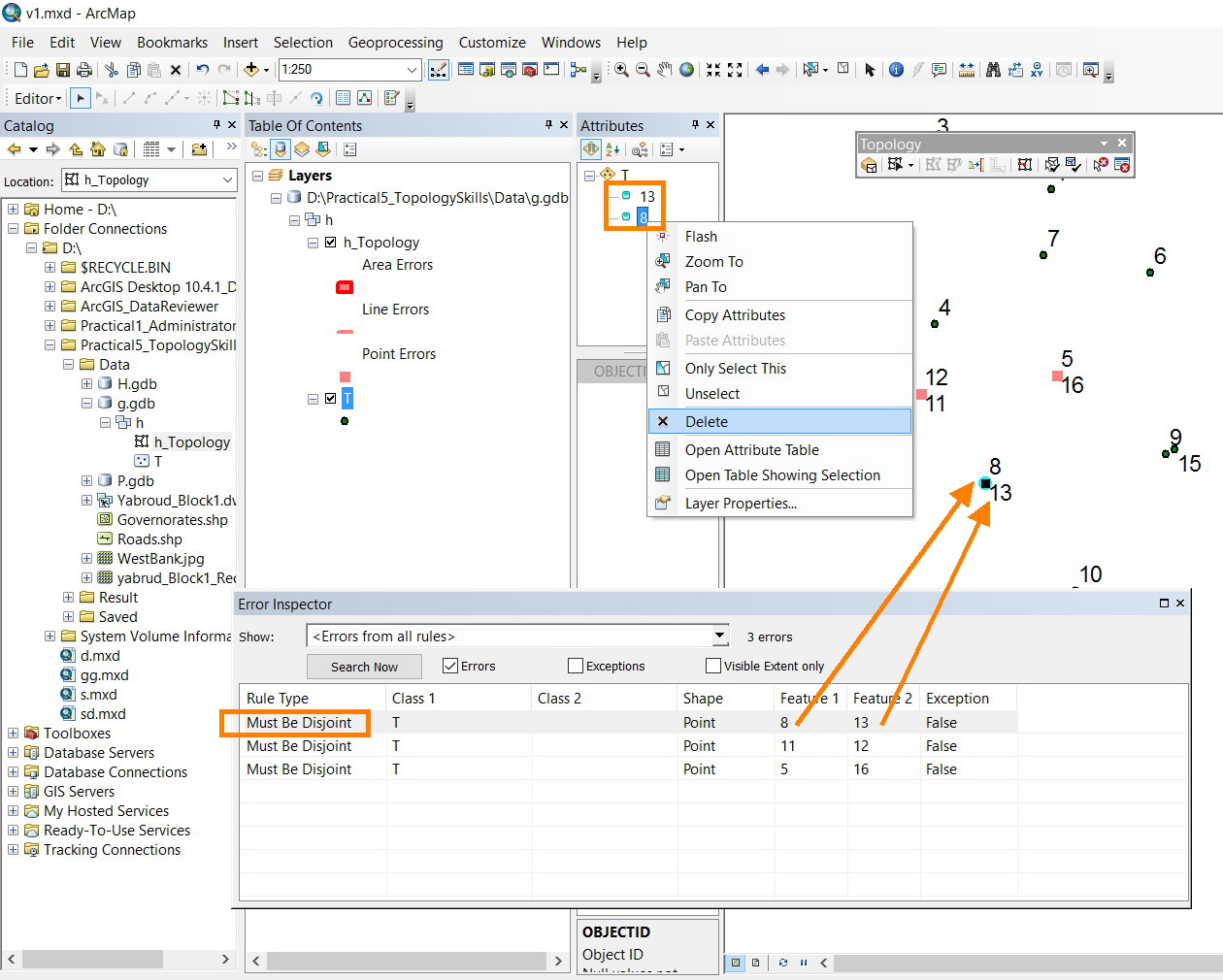Screen dimensions: 1223x980
Task: Open the Customize menu
Action: pos(492,43)
